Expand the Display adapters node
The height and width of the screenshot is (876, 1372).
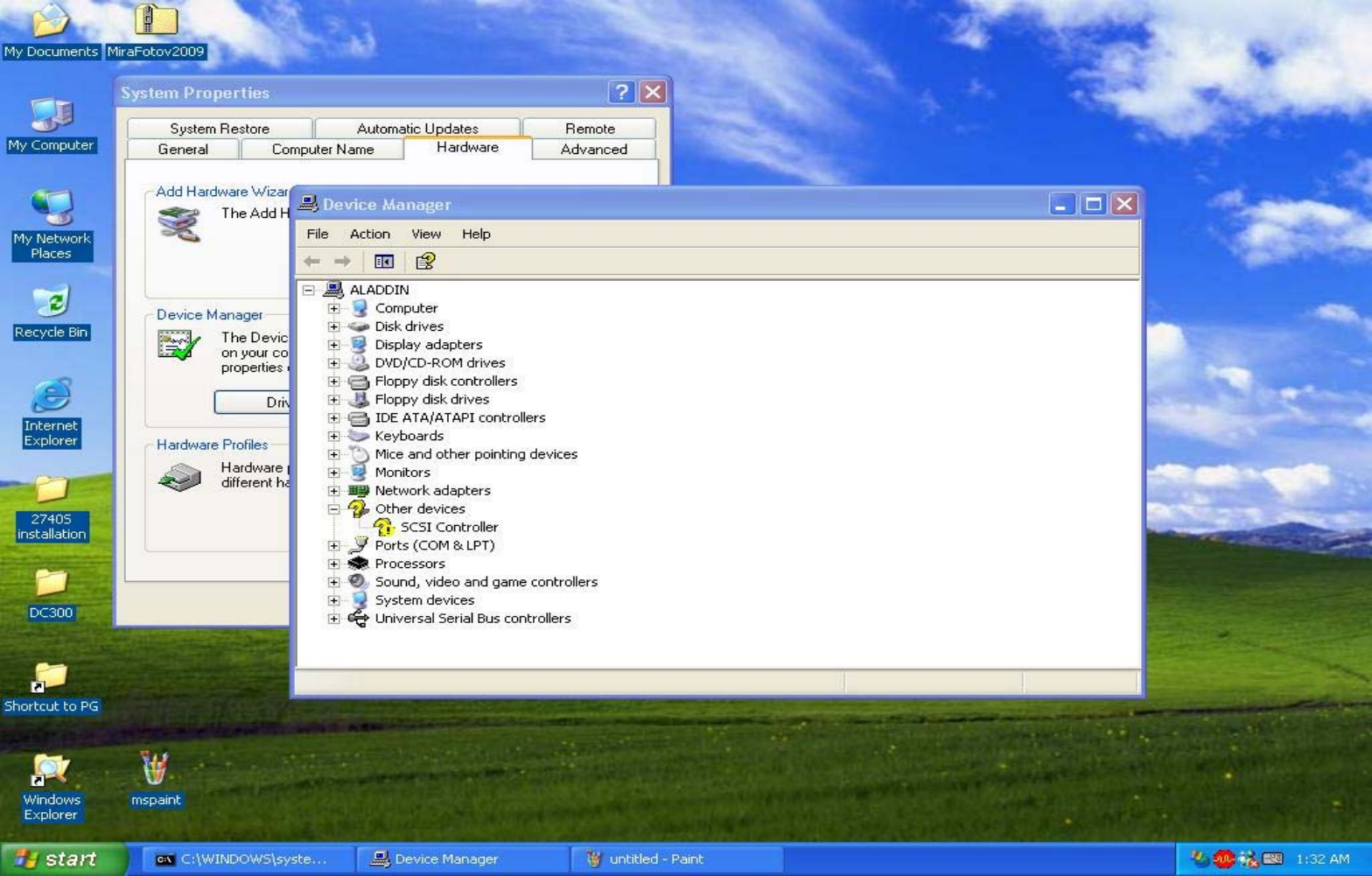pos(333,345)
